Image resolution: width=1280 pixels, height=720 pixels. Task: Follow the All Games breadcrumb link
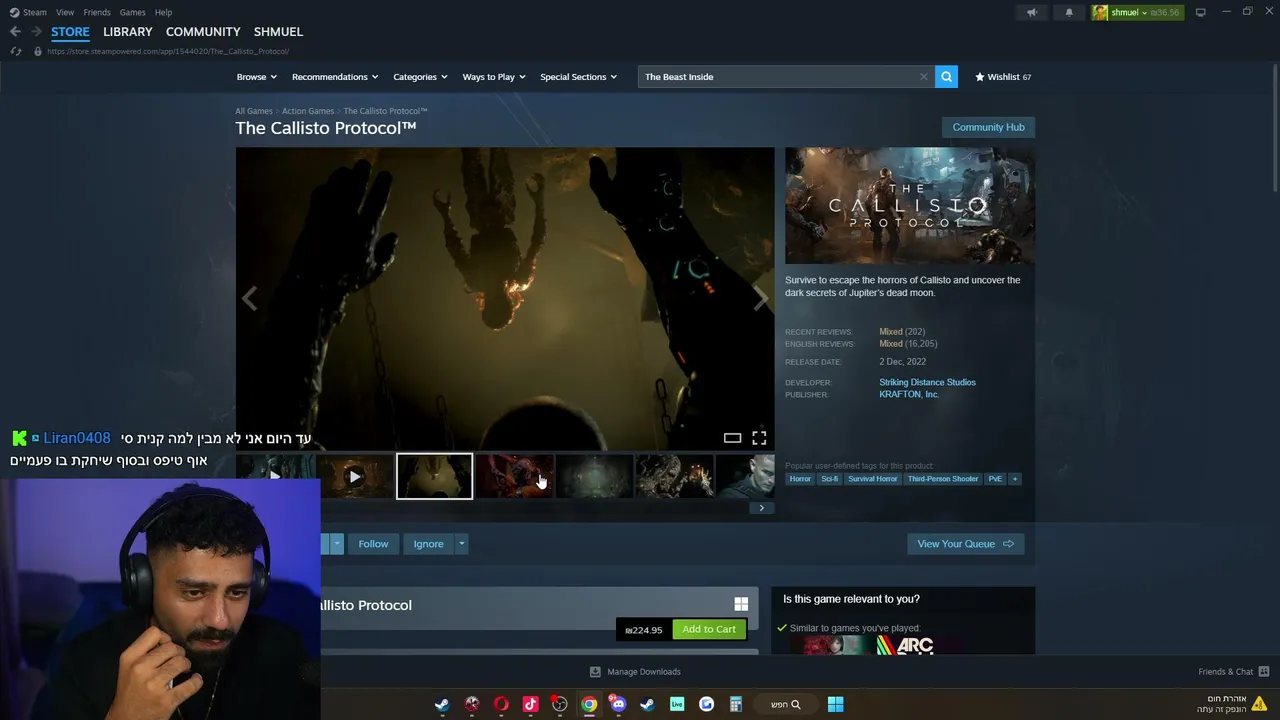(254, 111)
